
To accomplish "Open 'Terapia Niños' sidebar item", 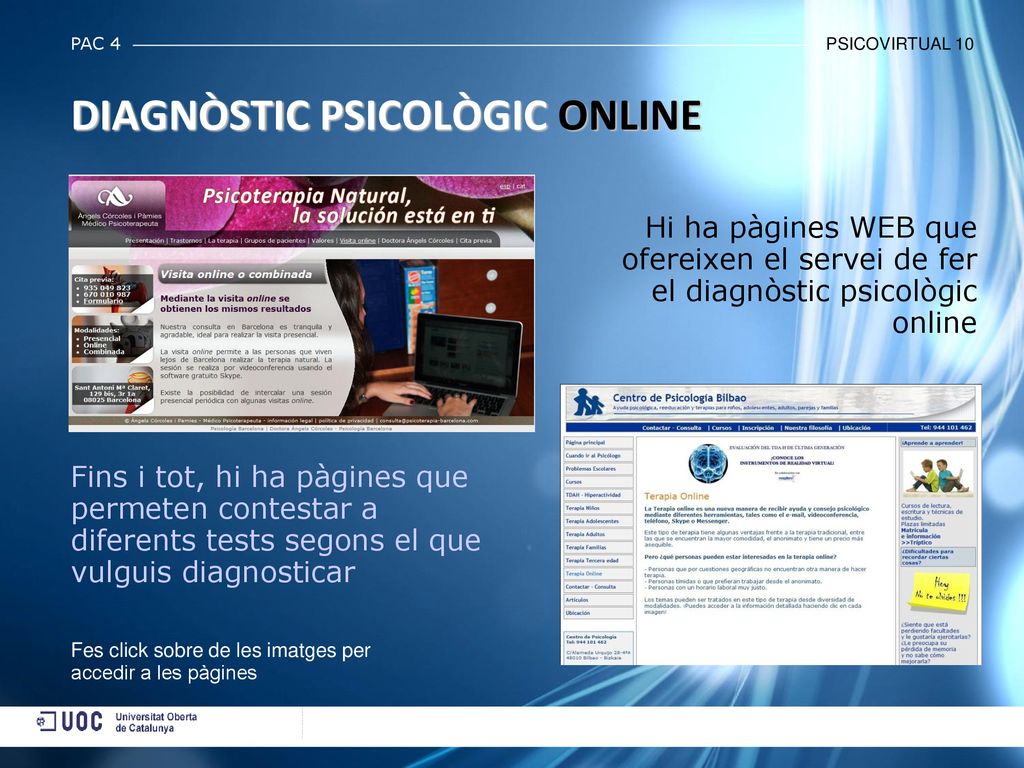I will (x=598, y=508).
